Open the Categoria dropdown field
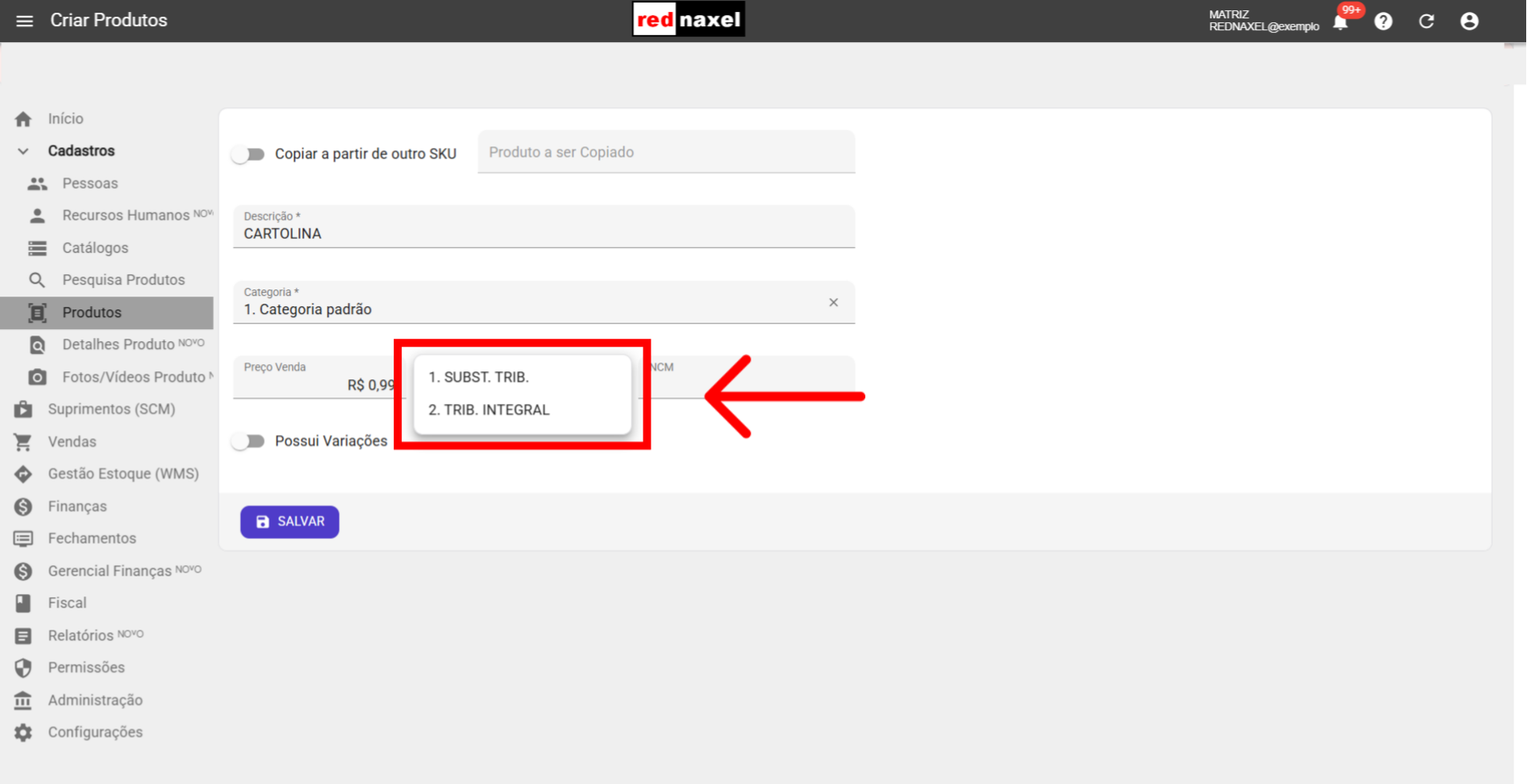1527x784 pixels. point(544,302)
